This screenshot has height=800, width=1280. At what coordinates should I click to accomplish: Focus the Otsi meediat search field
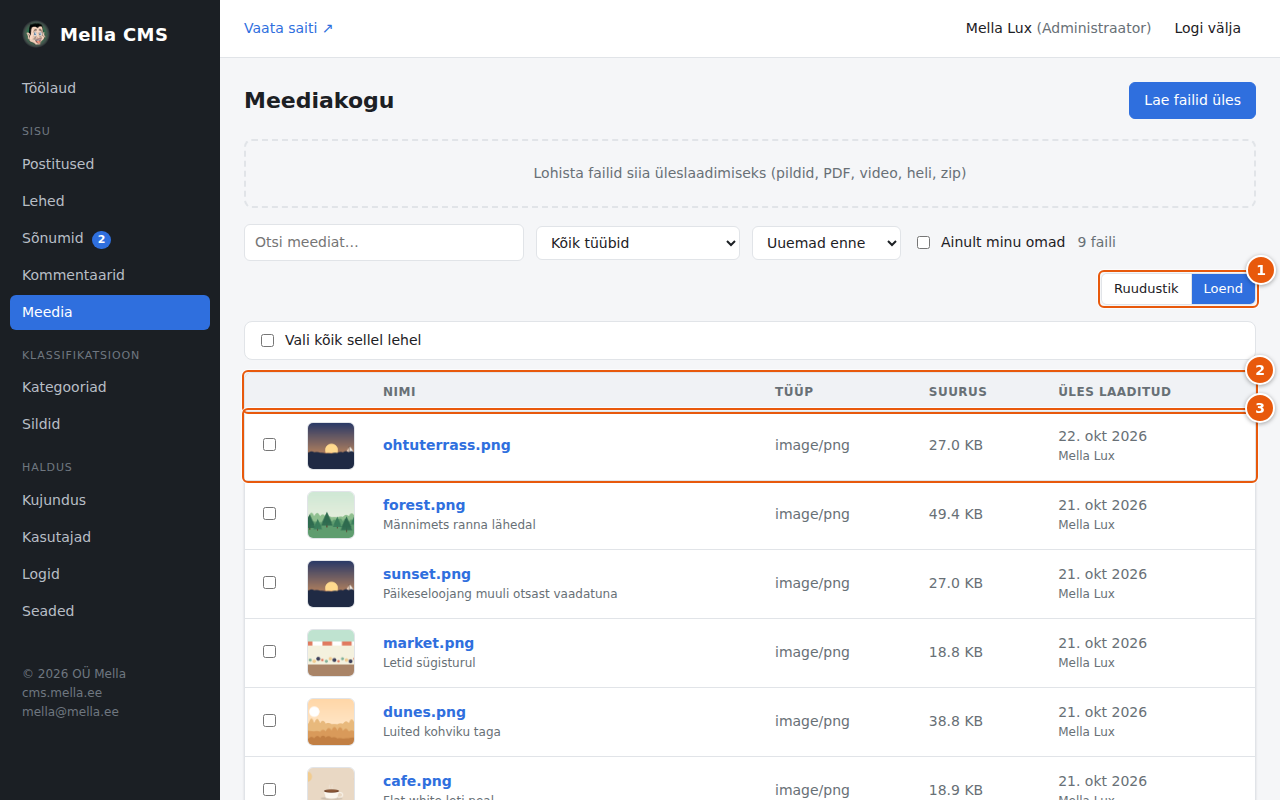pos(384,242)
